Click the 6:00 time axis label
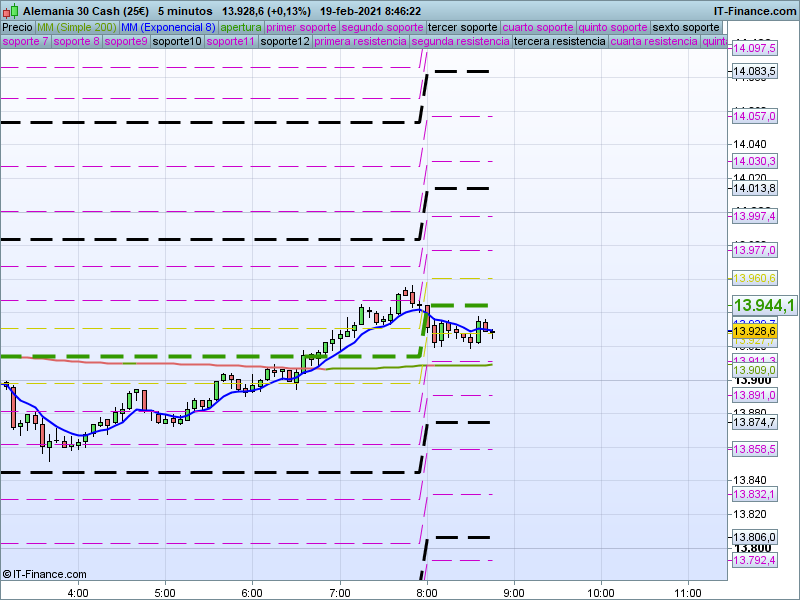This screenshot has height=600, width=800. click(x=252, y=593)
